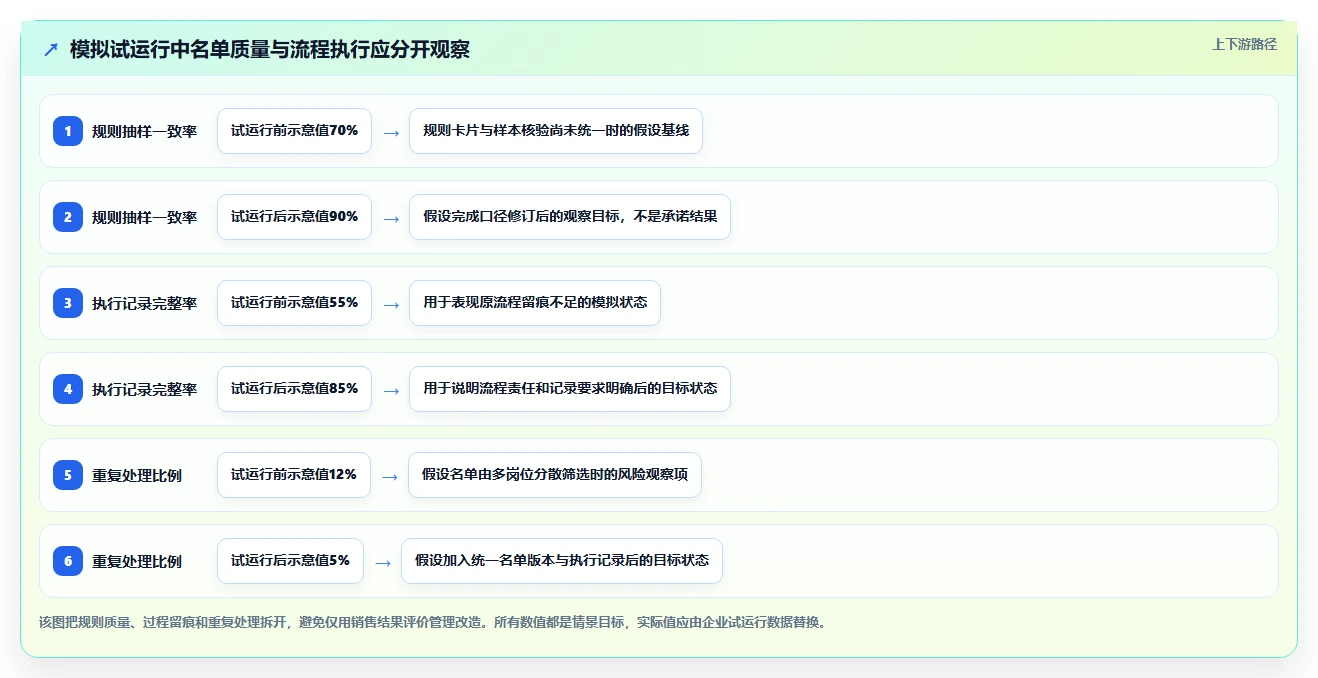Click 执行记录完整率 label in row 4
1318x678 pixels.
tap(144, 389)
